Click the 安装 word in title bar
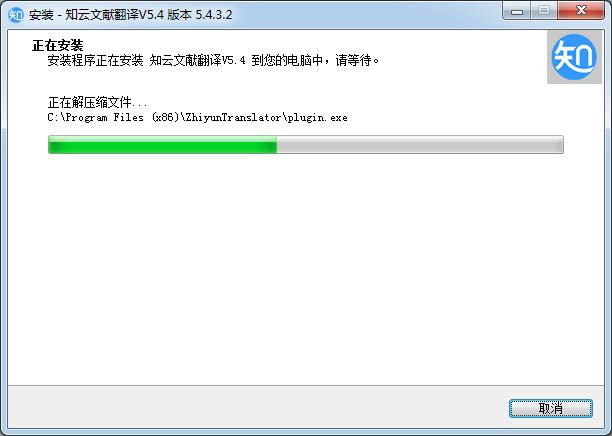612x436 pixels. pyautogui.click(x=41, y=15)
